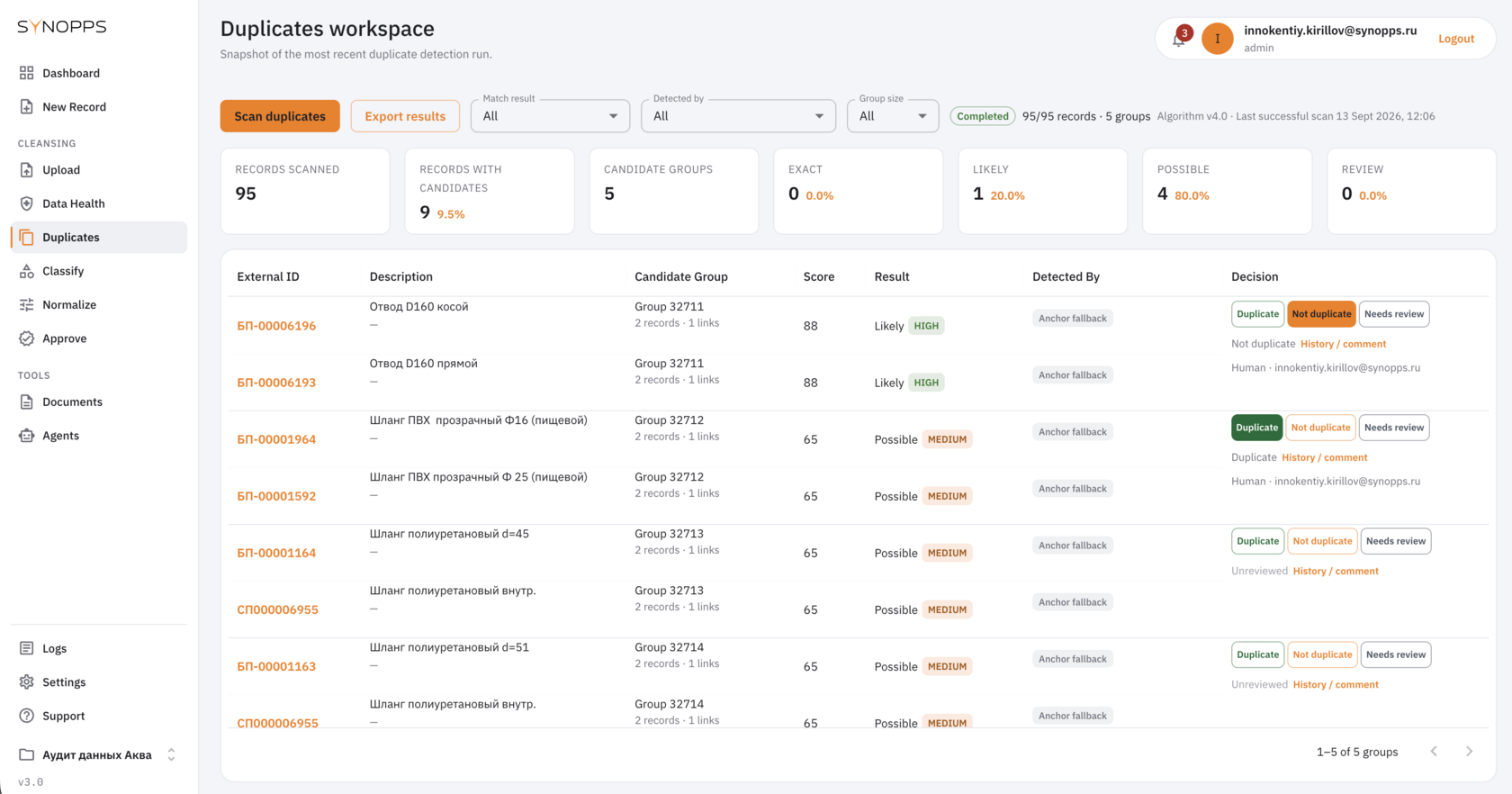Open the Match result dropdown
The width and height of the screenshot is (1512, 794).
pos(550,116)
